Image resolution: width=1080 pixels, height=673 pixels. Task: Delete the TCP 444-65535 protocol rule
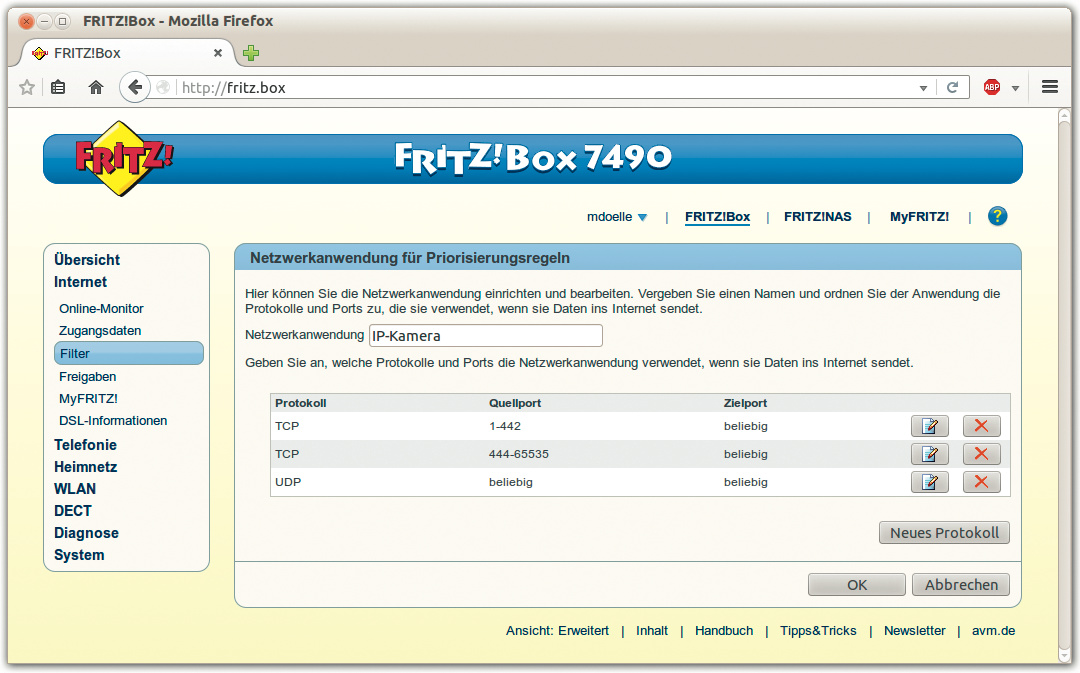pos(981,454)
